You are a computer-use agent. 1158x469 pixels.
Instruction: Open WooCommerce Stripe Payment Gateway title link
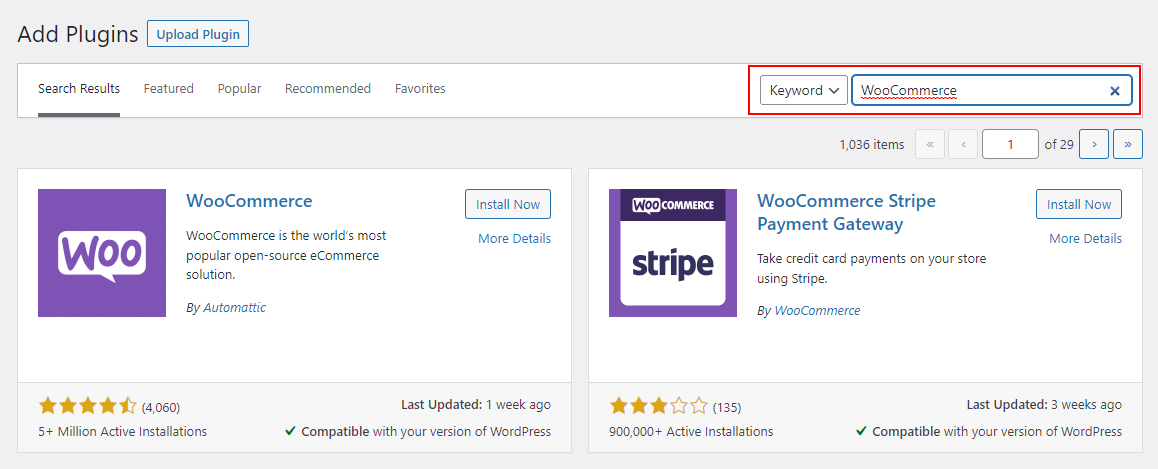[x=846, y=212]
